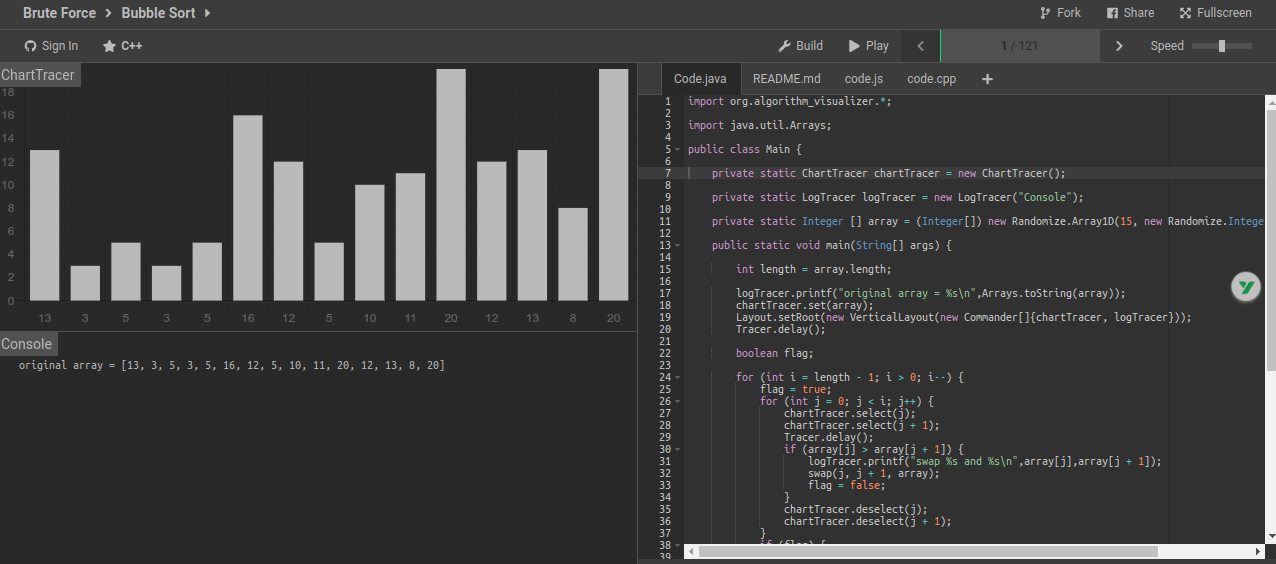Adjust the Speed slider
The image size is (1276, 564).
(1221, 46)
